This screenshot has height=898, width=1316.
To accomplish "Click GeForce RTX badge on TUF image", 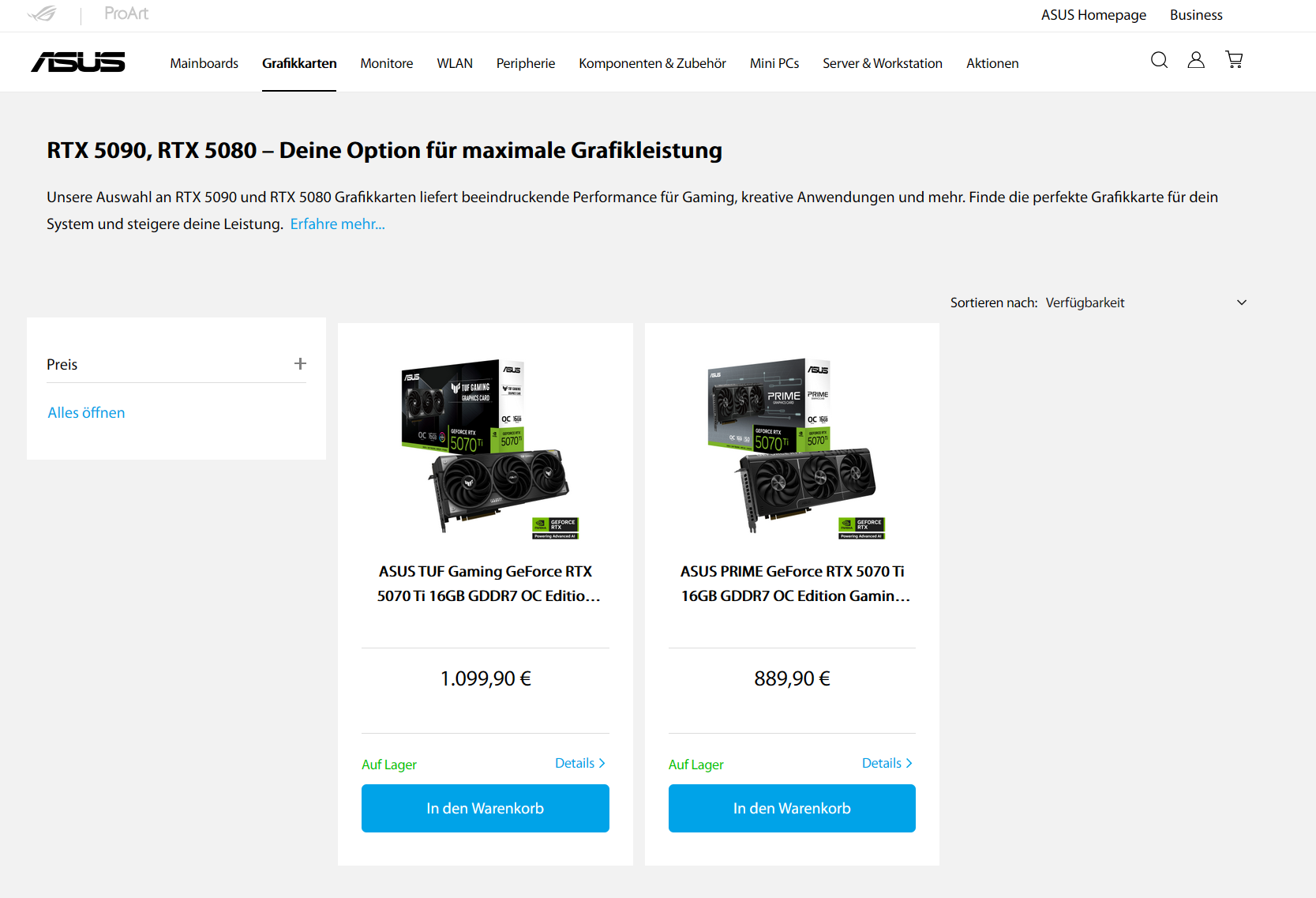I will pos(556,528).
